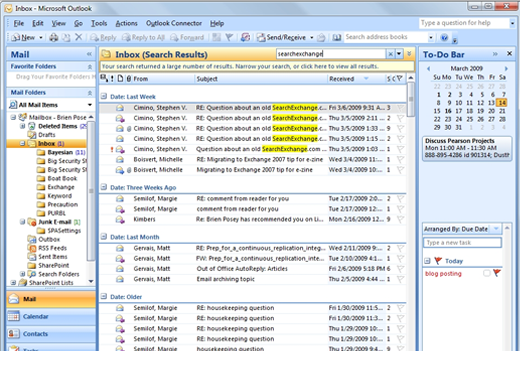The image size is (524, 372).
Task: Open the Outlook Connector menu
Action: coord(174,23)
